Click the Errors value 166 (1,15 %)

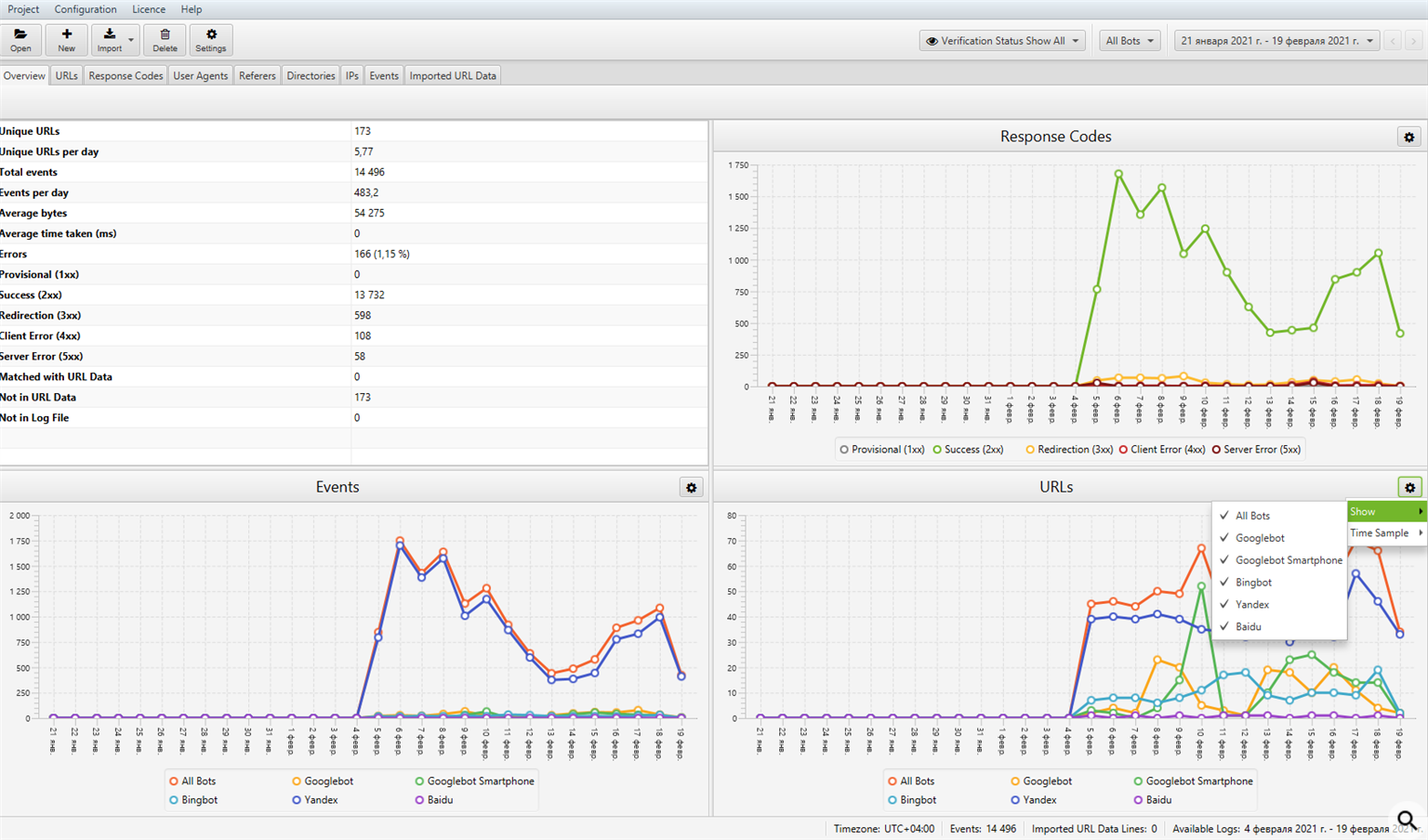coord(382,254)
